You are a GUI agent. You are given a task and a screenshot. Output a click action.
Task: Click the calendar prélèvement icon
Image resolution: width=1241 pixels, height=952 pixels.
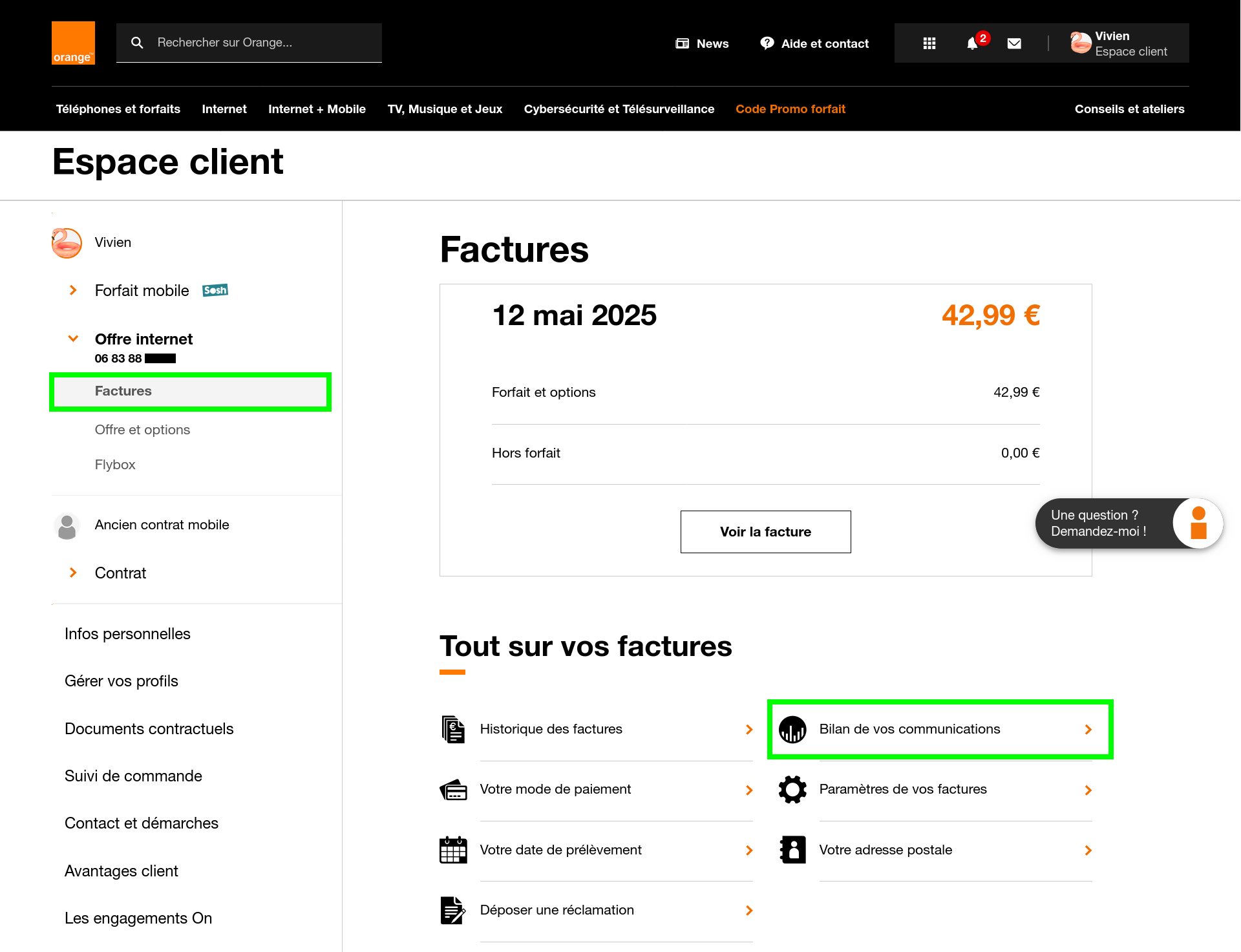[453, 850]
